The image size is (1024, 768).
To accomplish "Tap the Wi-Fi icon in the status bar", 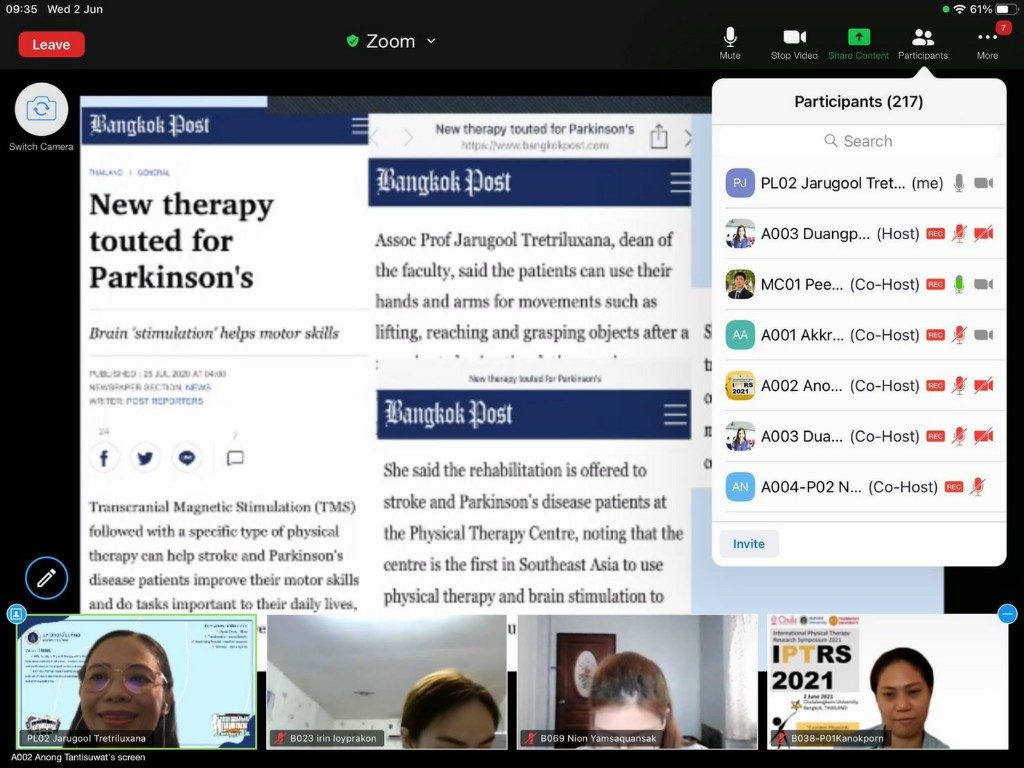I will coord(959,9).
